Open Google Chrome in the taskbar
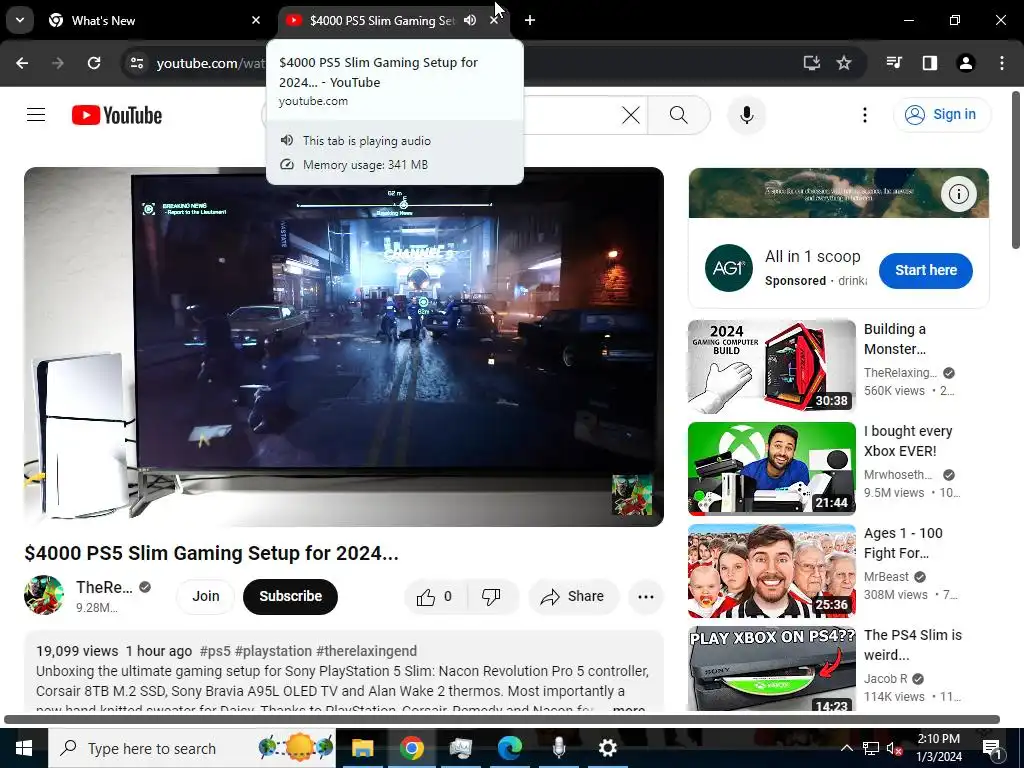 tap(411, 748)
